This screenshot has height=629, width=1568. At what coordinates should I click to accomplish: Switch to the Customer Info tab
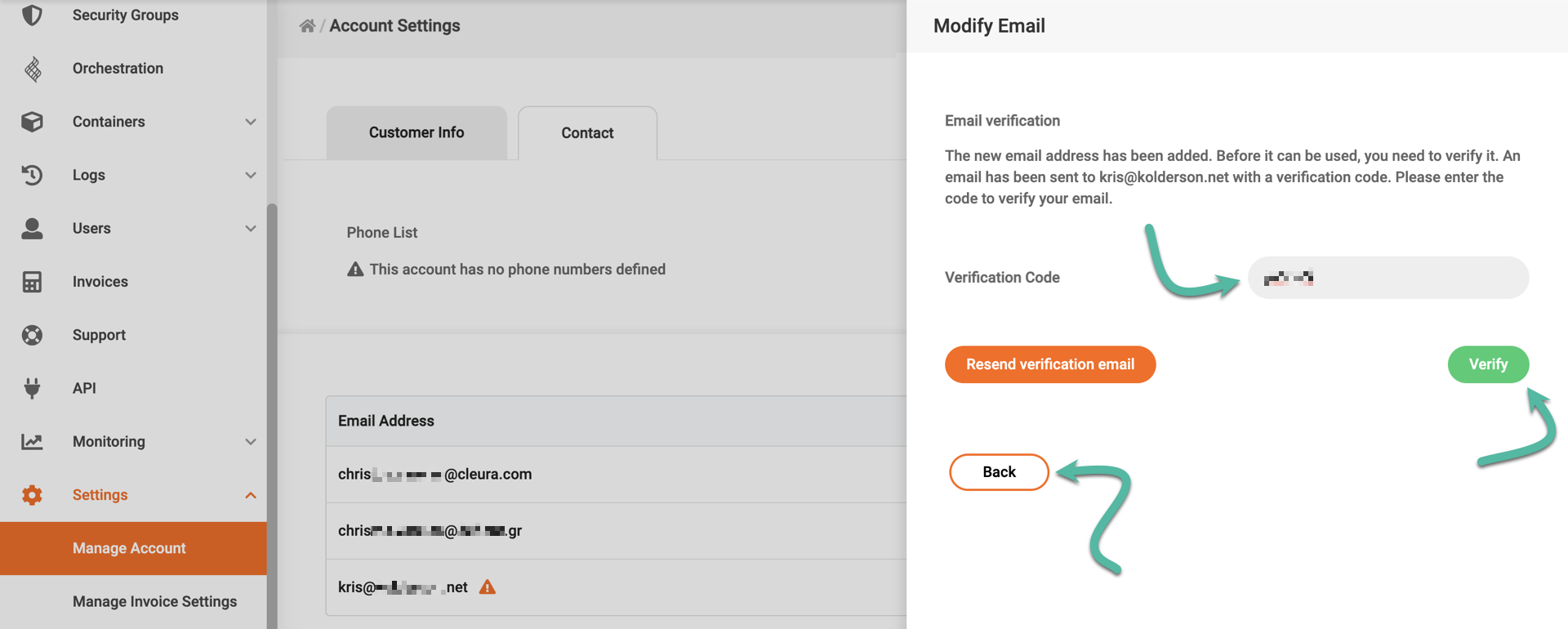[416, 132]
